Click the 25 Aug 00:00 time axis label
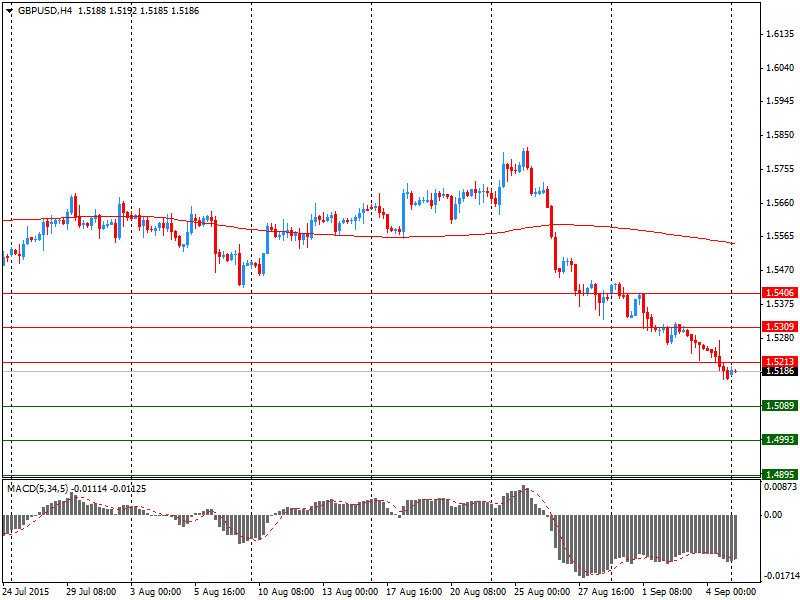This screenshot has width=800, height=600. coord(542,592)
